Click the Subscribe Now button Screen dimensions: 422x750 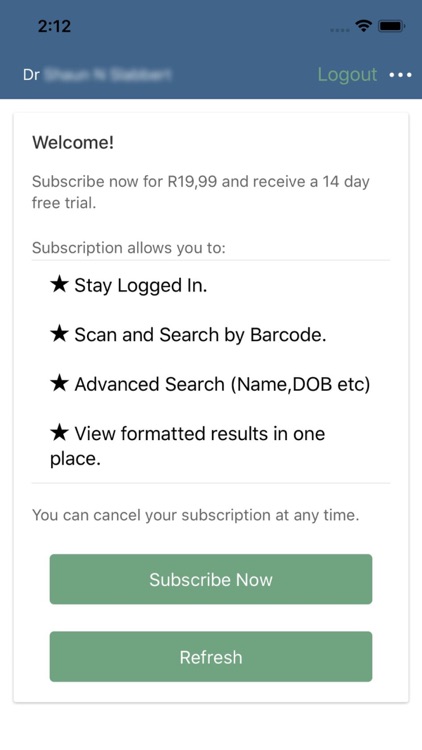(x=211, y=579)
